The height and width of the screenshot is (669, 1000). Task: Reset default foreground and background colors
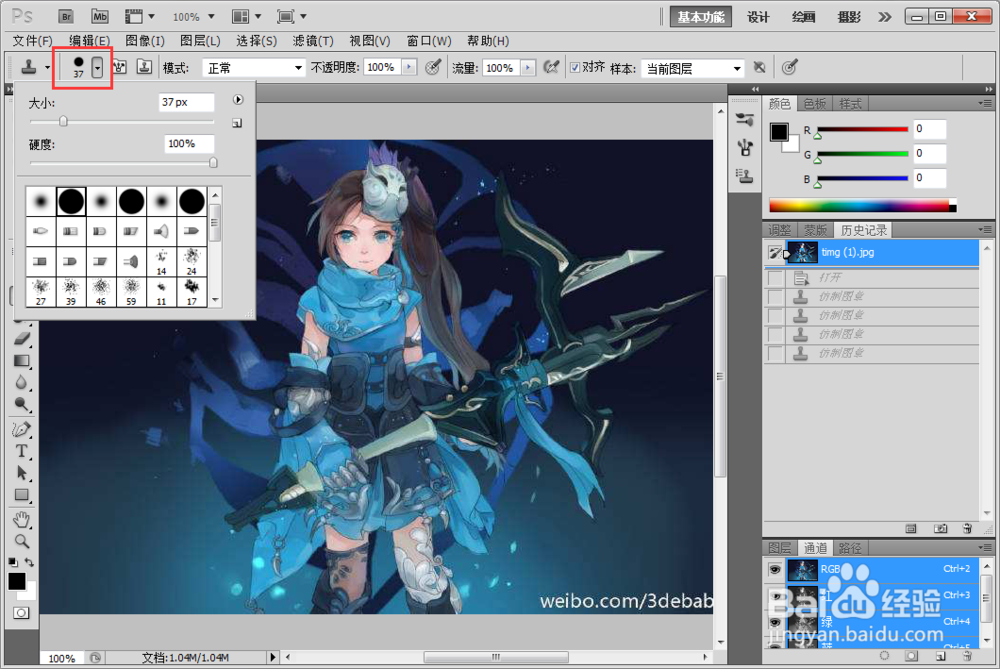pyautogui.click(x=13, y=562)
